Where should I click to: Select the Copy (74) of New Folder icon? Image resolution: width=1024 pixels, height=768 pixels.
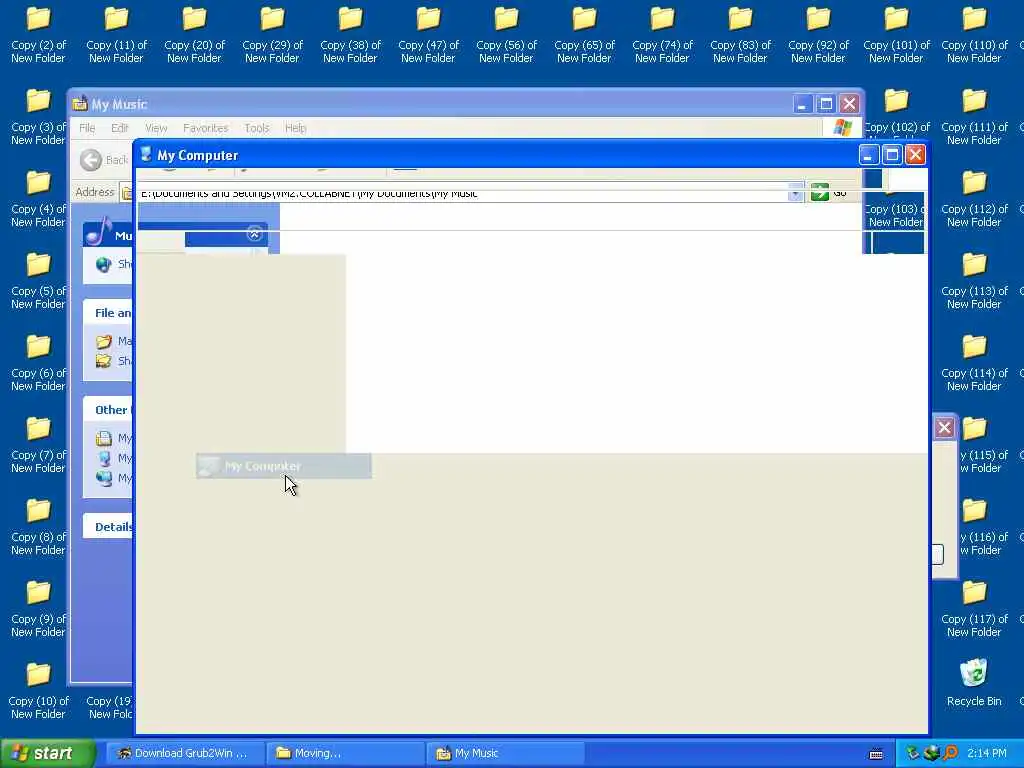(662, 35)
